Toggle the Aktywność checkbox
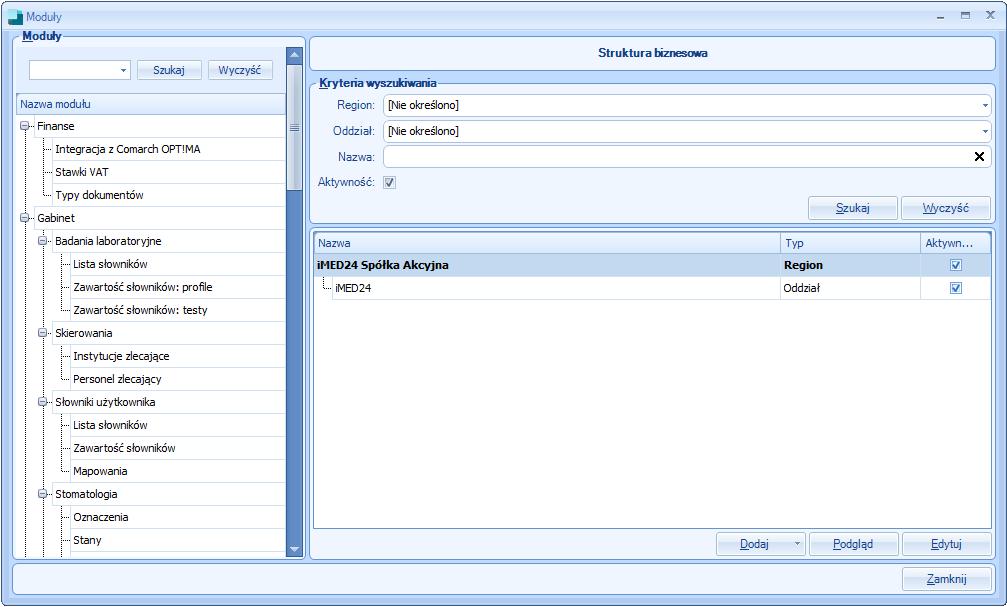This screenshot has width=1007, height=607. pos(389,182)
